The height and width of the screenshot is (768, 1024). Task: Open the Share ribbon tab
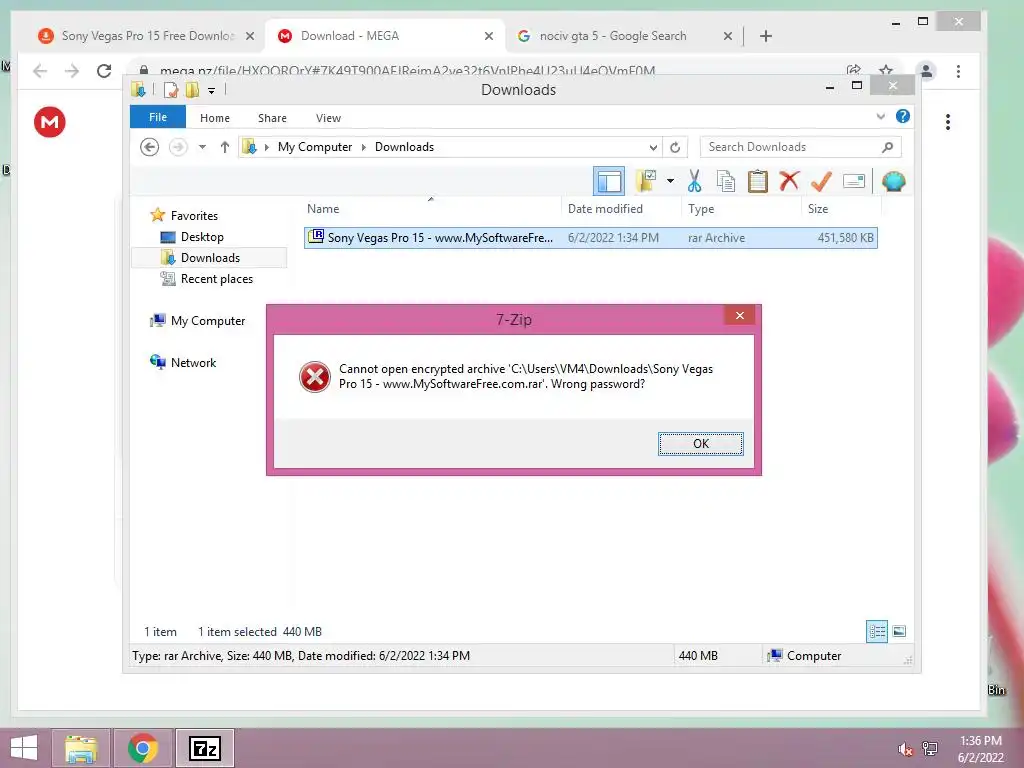pyautogui.click(x=272, y=118)
